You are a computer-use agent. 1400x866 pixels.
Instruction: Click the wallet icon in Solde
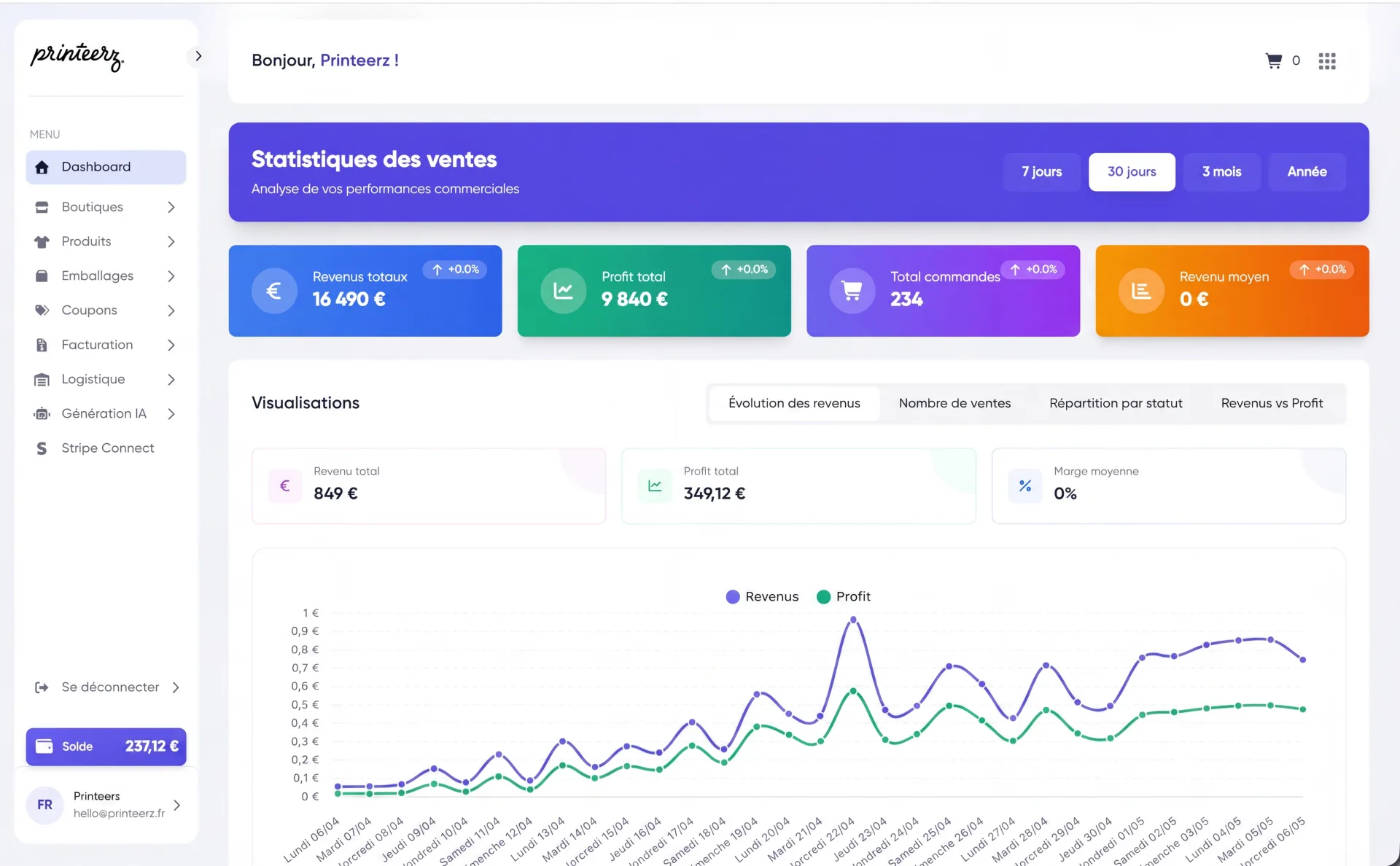(44, 746)
